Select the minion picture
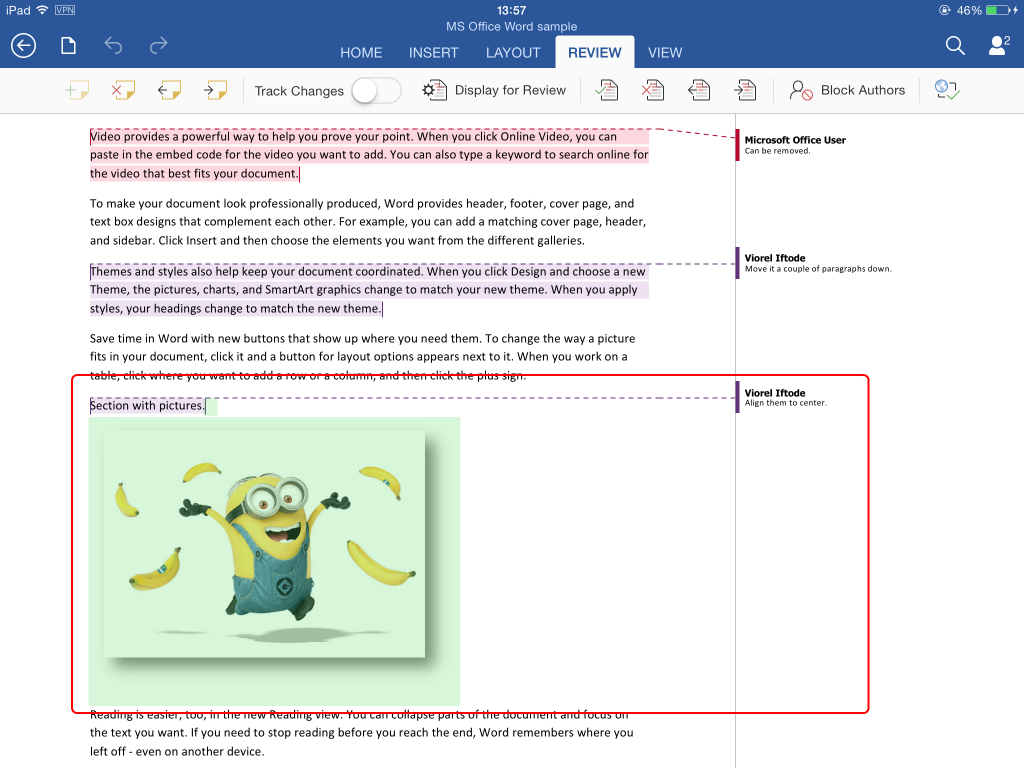This screenshot has width=1024, height=768. click(x=264, y=544)
